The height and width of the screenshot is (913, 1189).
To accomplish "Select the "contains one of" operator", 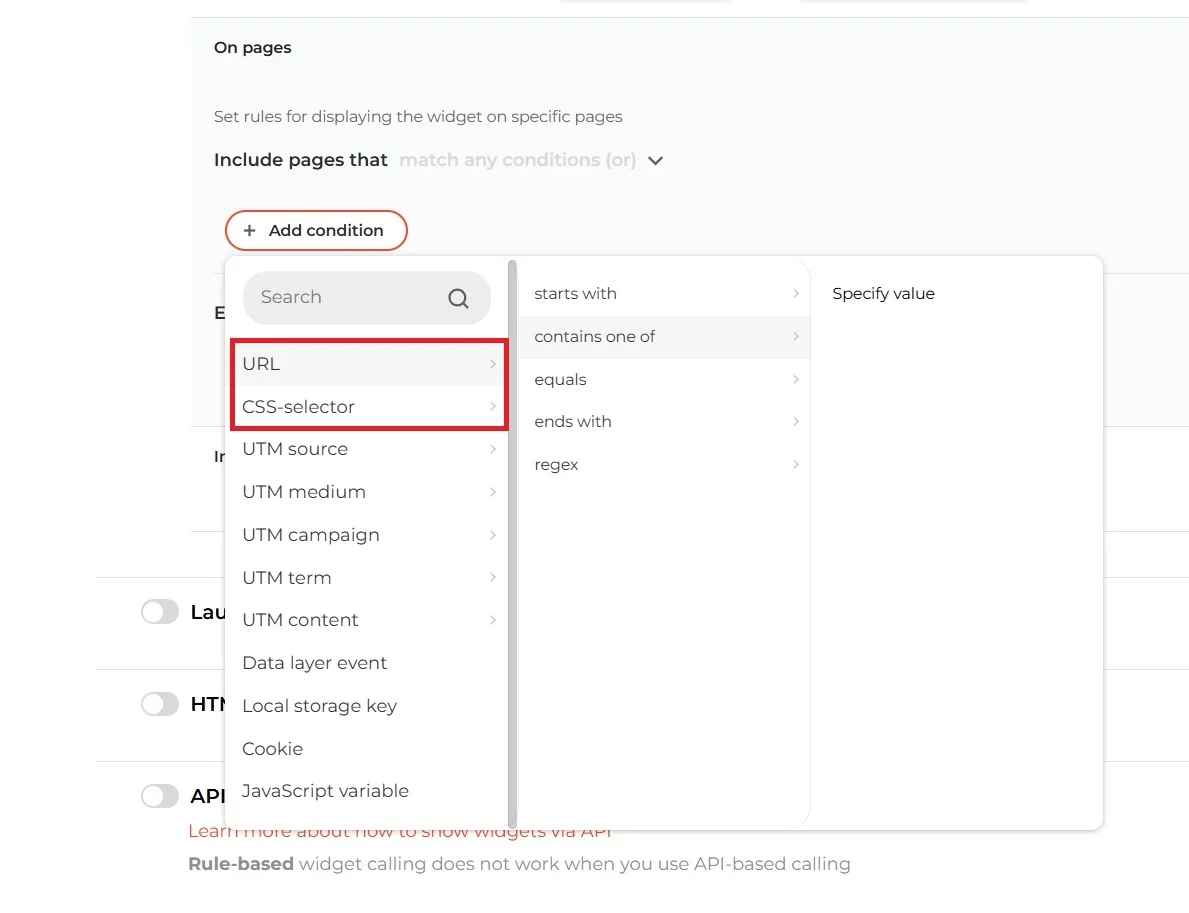I will 594,336.
